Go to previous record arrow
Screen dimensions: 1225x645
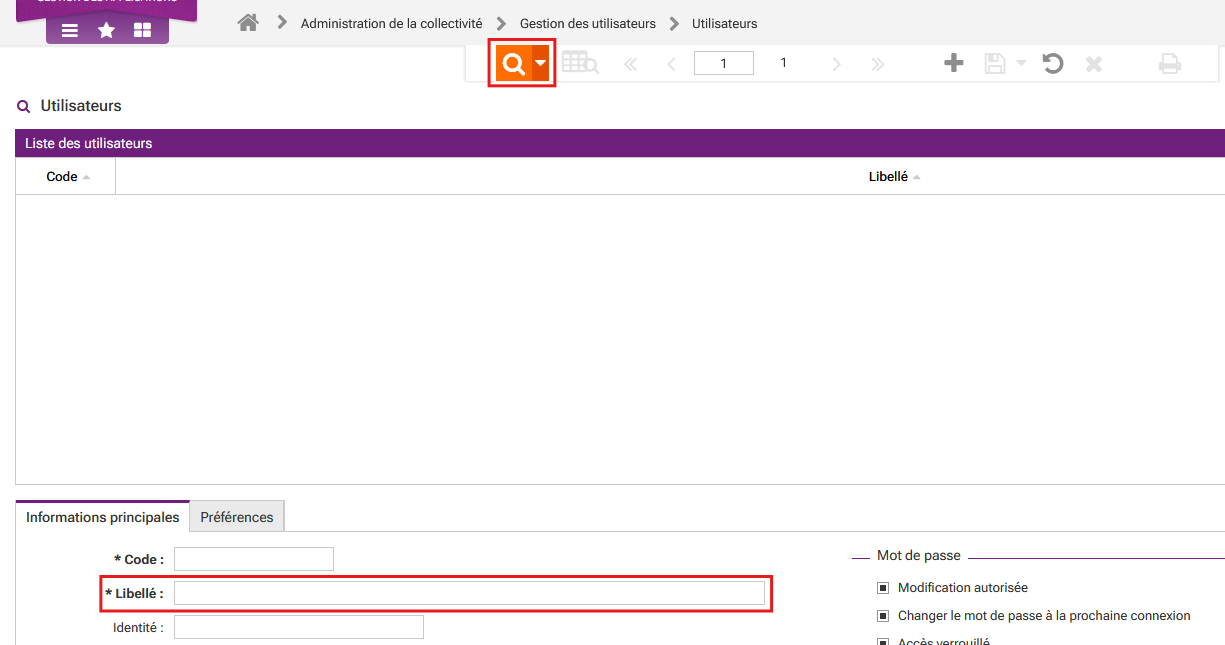(671, 64)
